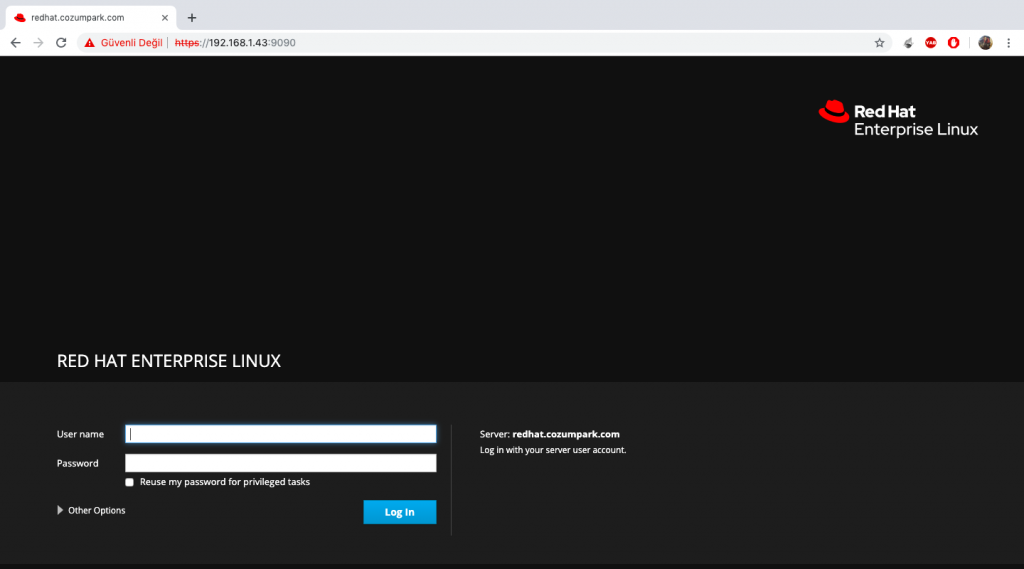The height and width of the screenshot is (569, 1024).
Task: Click the 'Password' label
Action: [78, 463]
